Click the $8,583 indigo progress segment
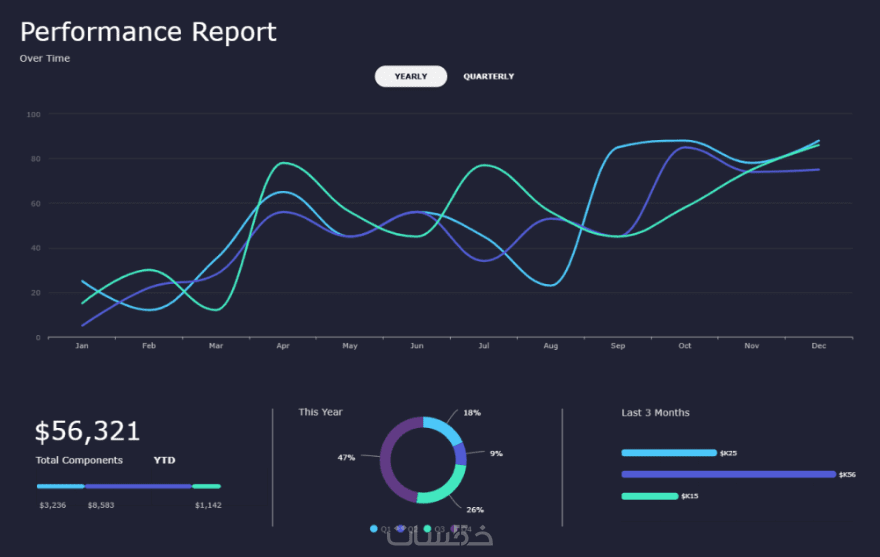 pyautogui.click(x=138, y=486)
